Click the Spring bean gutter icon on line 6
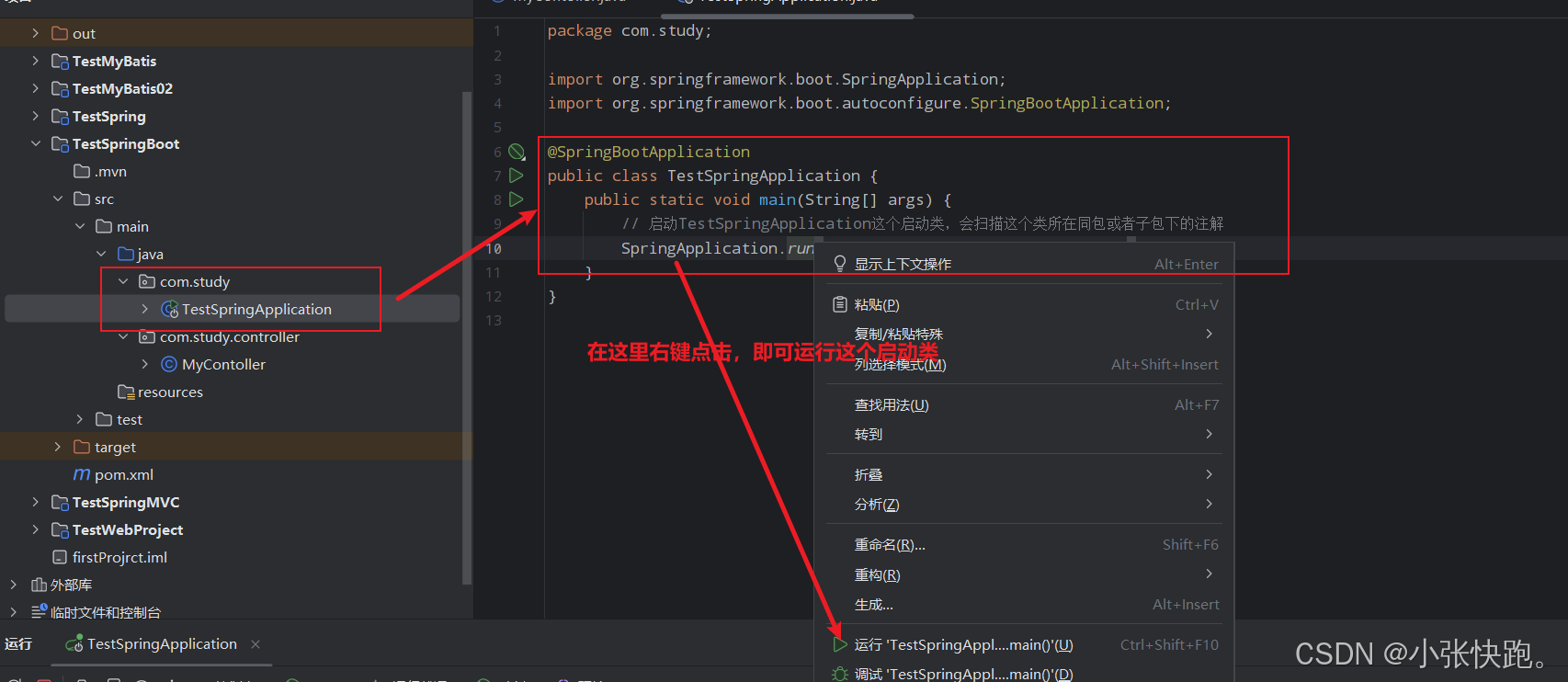The image size is (1568, 682). tap(517, 152)
